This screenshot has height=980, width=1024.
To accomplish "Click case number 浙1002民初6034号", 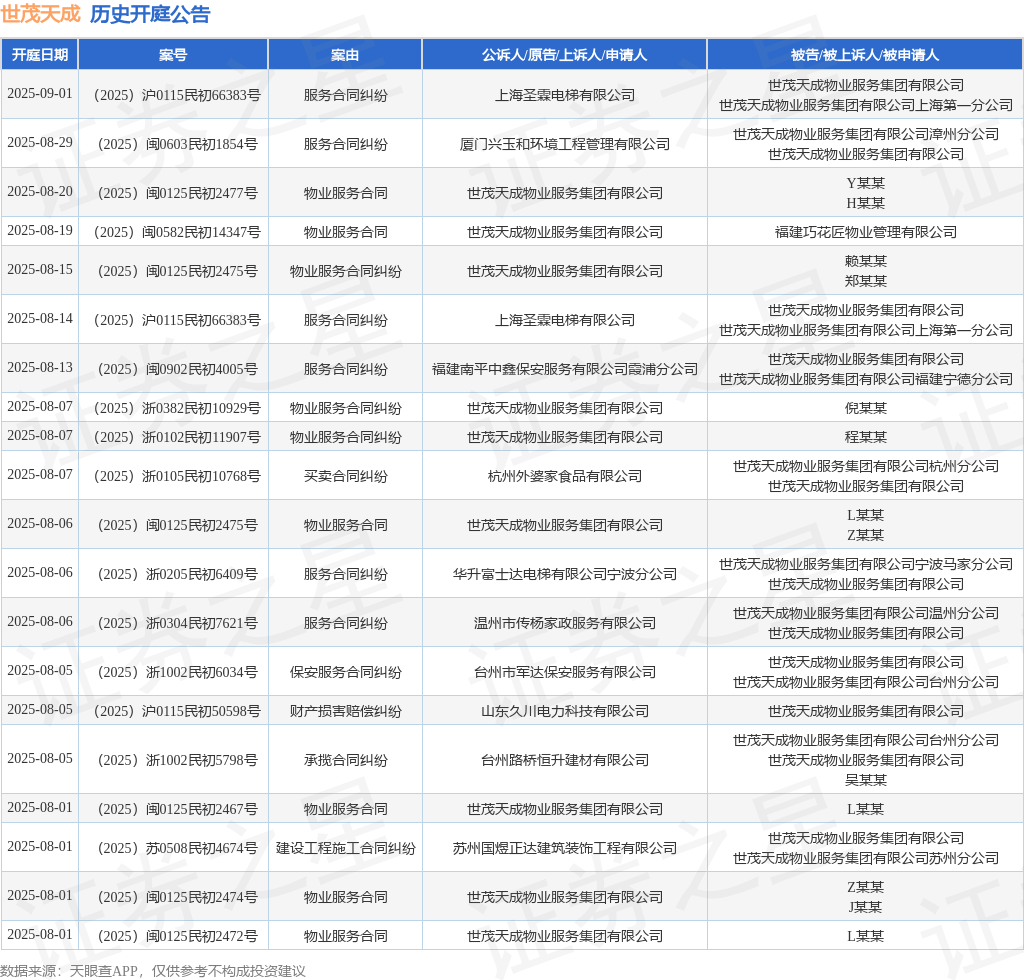I will point(177,672).
